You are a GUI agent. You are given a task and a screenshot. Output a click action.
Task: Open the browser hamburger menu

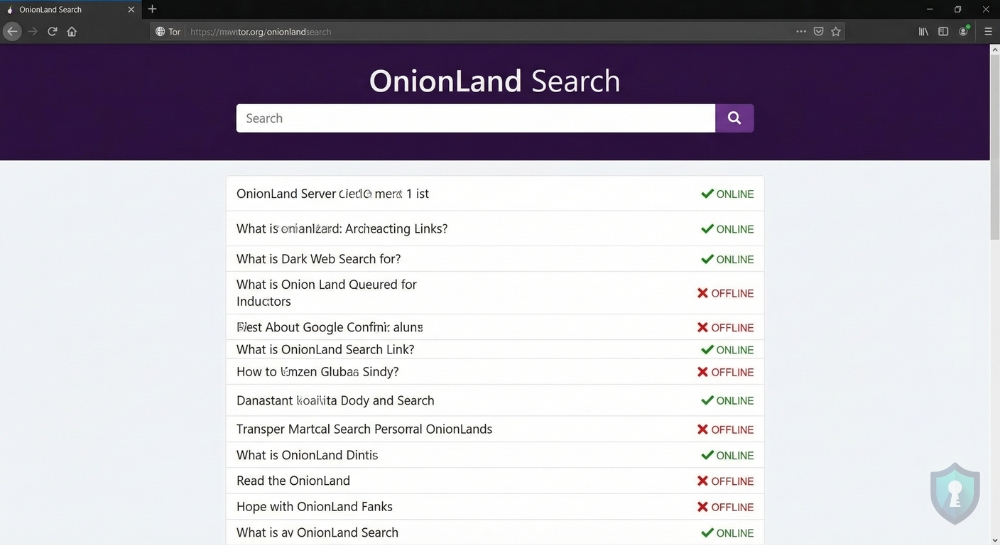coord(988,31)
